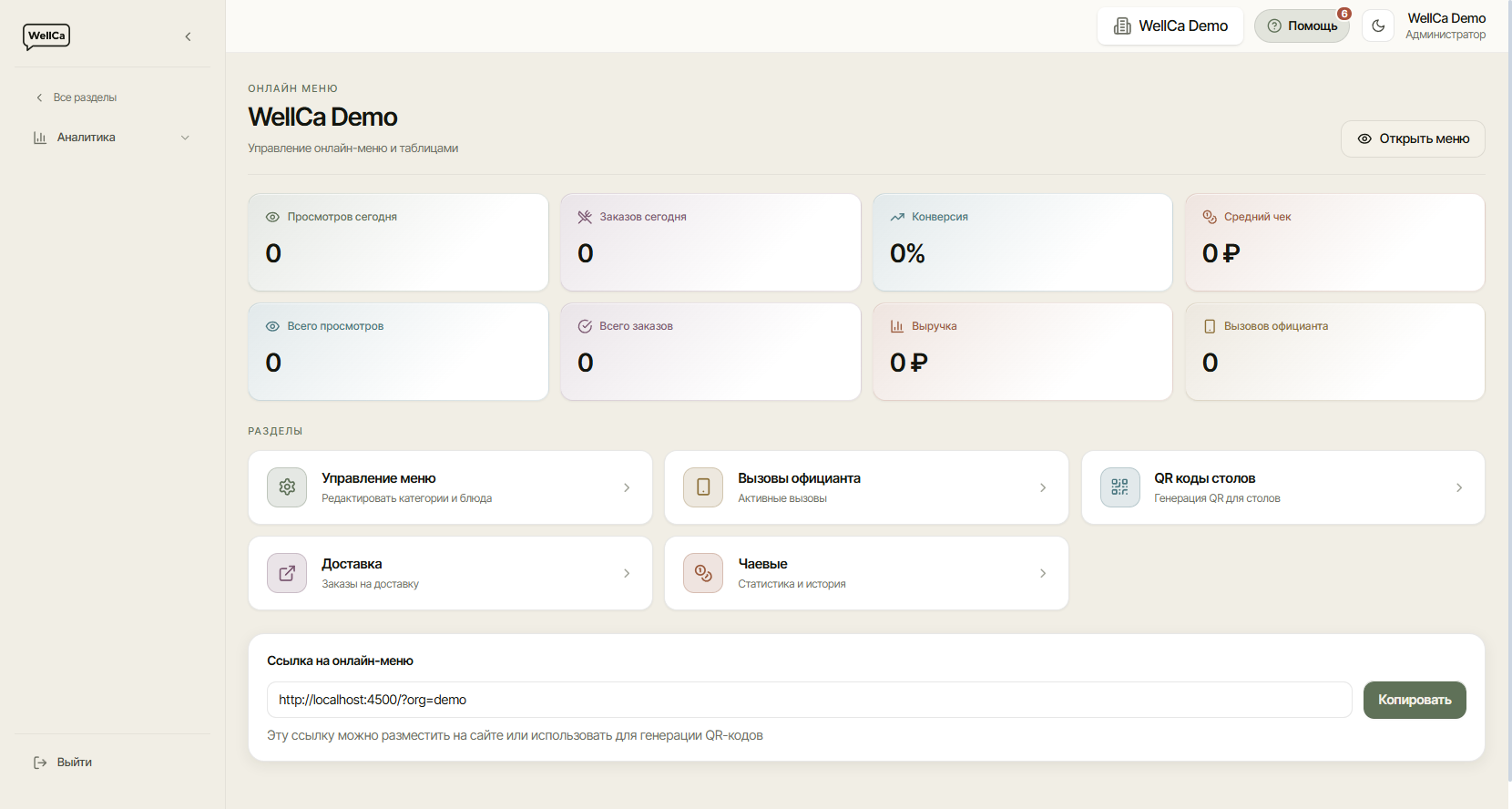Image resolution: width=1512 pixels, height=809 pixels.
Task: Expand the Аналитика section chevron
Action: (185, 138)
